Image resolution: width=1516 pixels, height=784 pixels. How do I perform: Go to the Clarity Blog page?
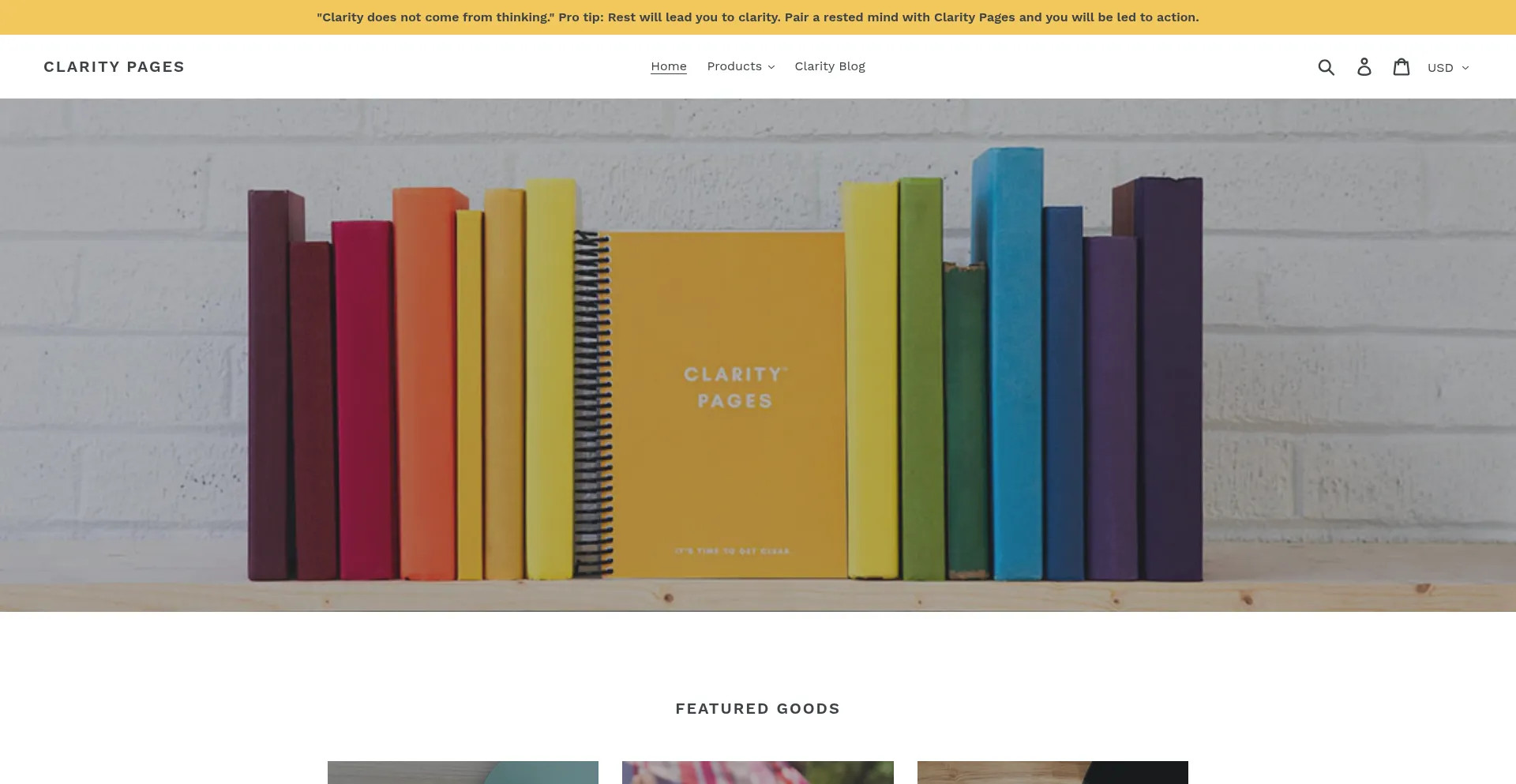pyautogui.click(x=830, y=66)
